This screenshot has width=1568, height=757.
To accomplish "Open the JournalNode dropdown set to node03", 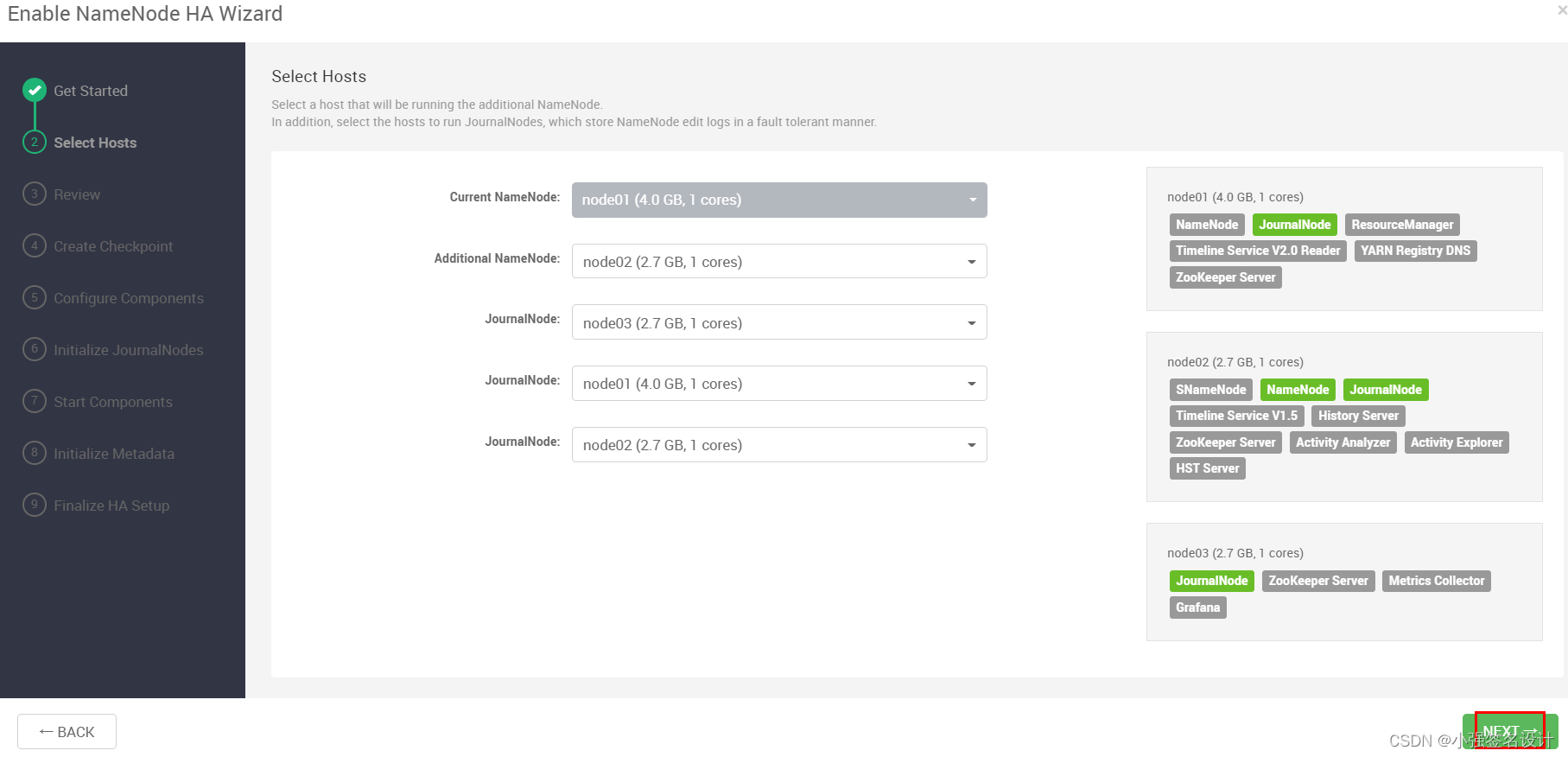I will 779,322.
